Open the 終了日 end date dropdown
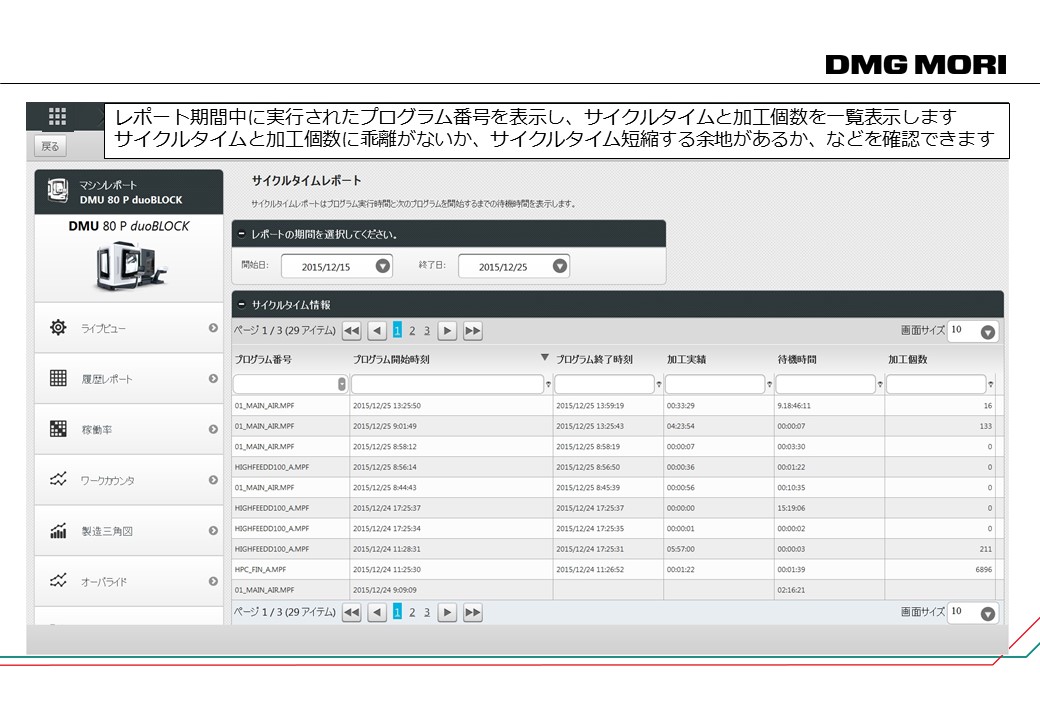 tap(560, 266)
